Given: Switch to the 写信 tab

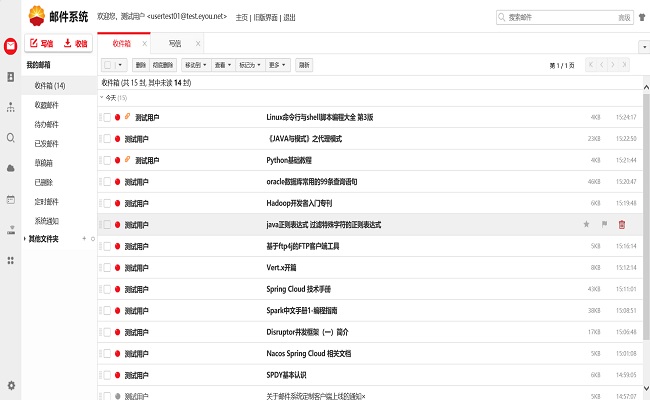Looking at the screenshot, I should tap(175, 44).
